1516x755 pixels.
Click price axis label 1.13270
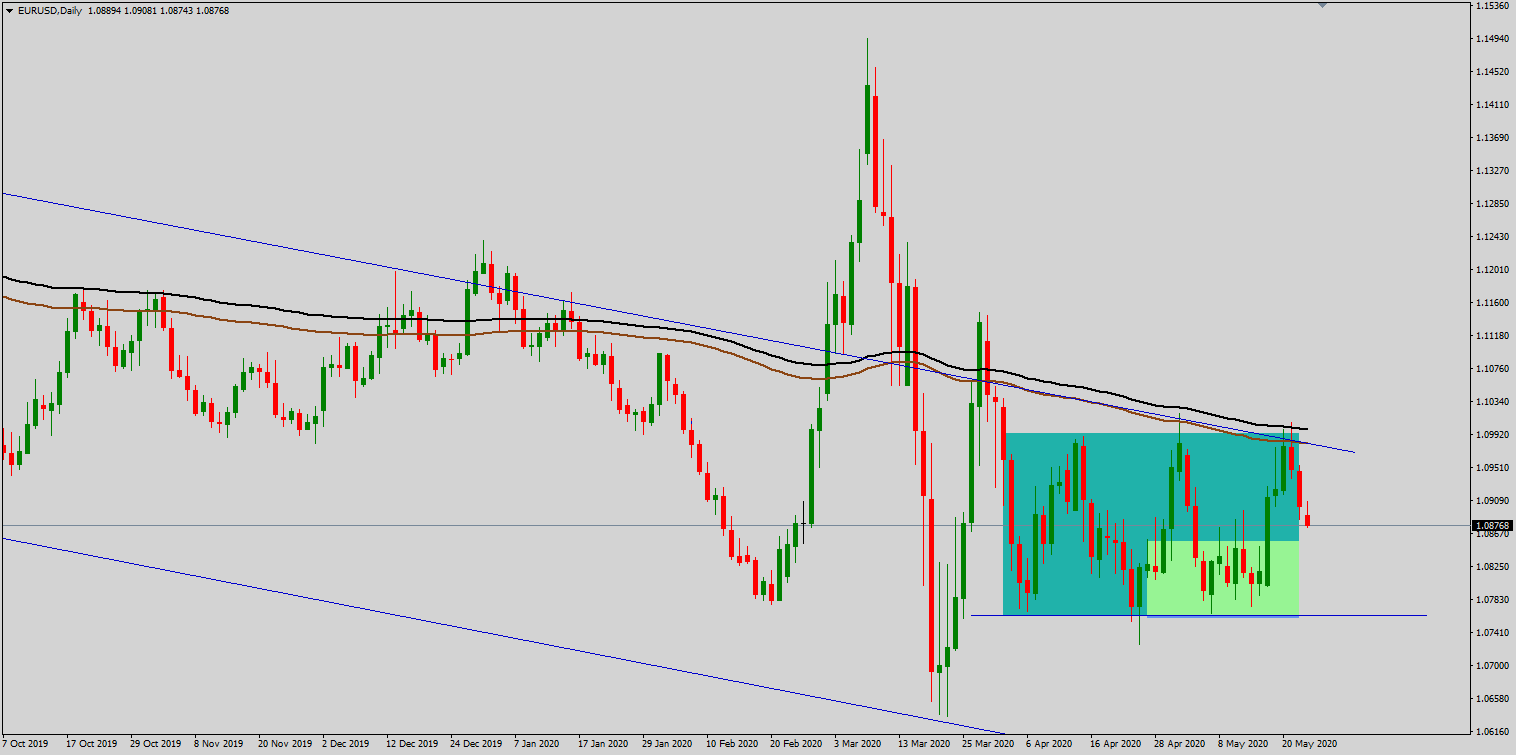(1492, 171)
